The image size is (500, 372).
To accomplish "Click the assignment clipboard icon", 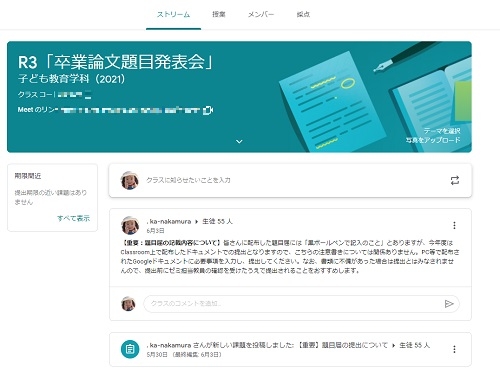I will click(x=130, y=349).
